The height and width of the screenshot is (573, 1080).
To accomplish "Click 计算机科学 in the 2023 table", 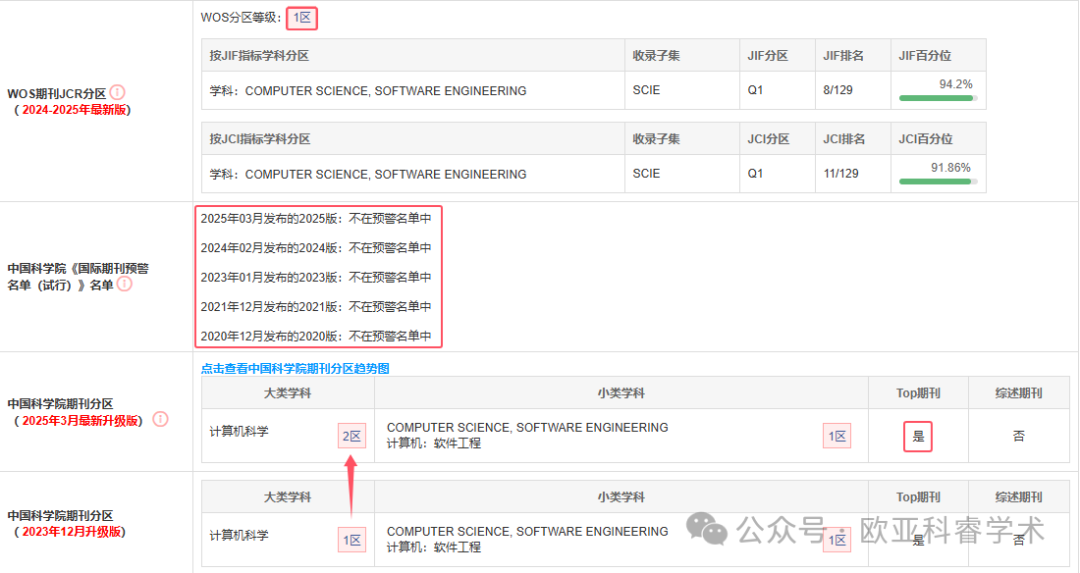I will pyautogui.click(x=238, y=536).
